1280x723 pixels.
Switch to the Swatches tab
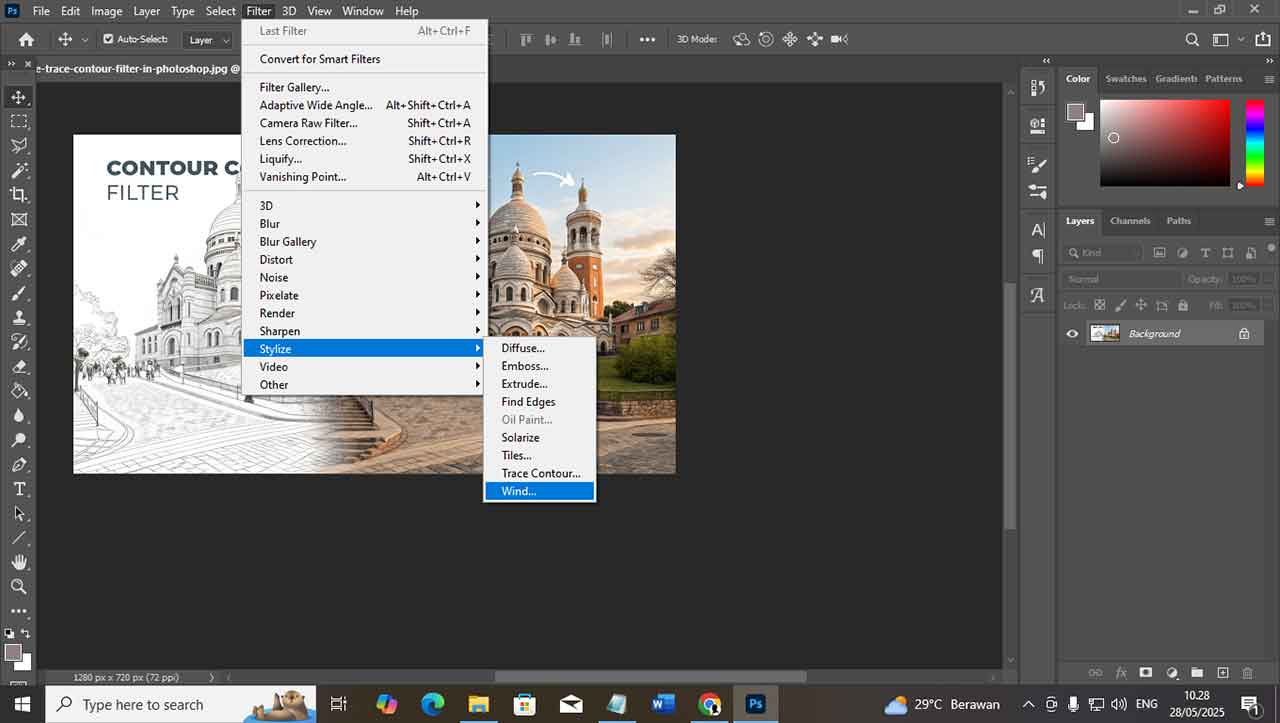point(1125,79)
